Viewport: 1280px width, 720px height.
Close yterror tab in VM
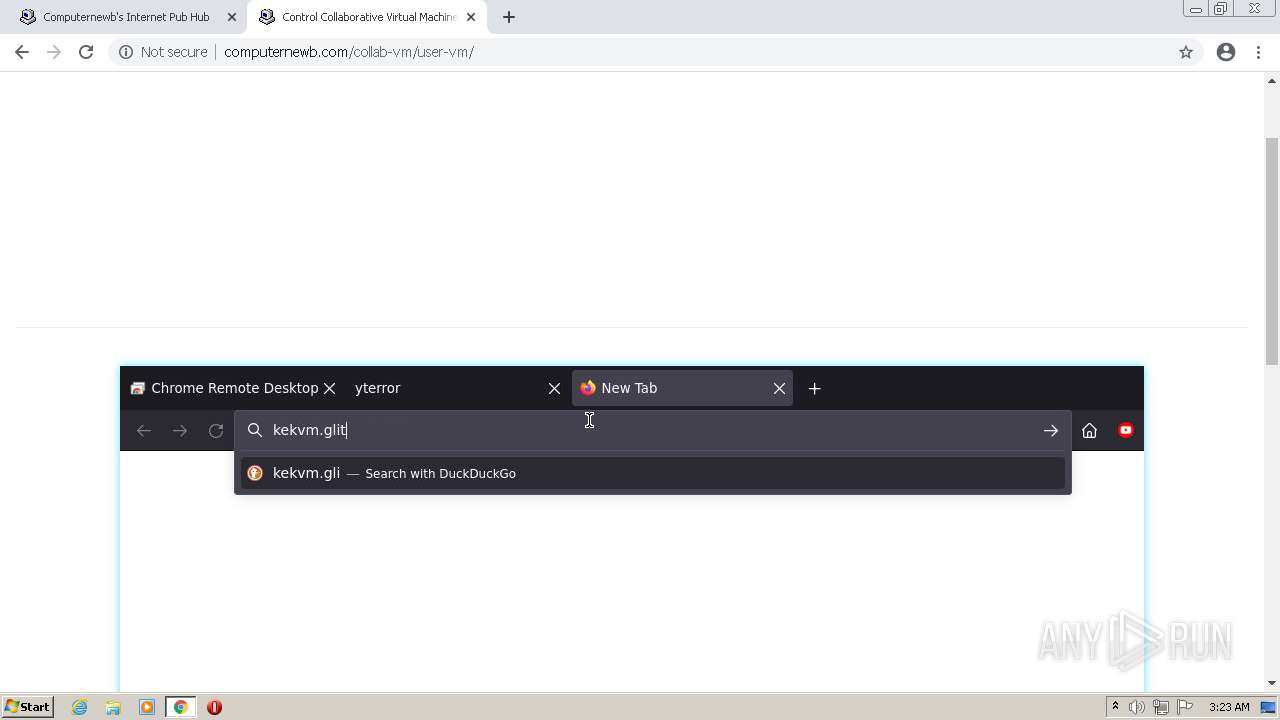pos(554,388)
